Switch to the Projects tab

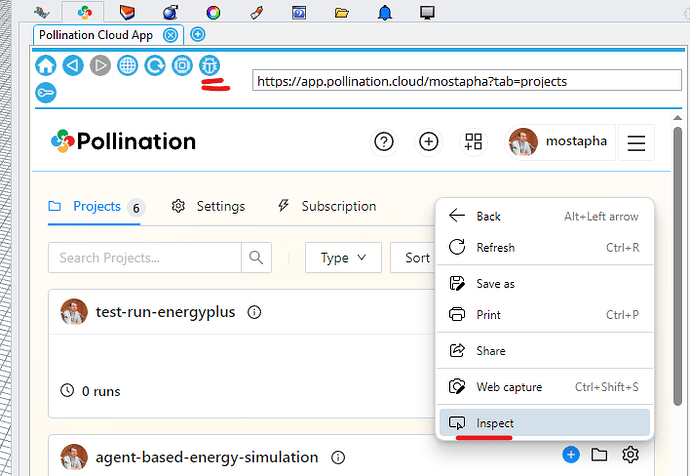click(x=96, y=206)
